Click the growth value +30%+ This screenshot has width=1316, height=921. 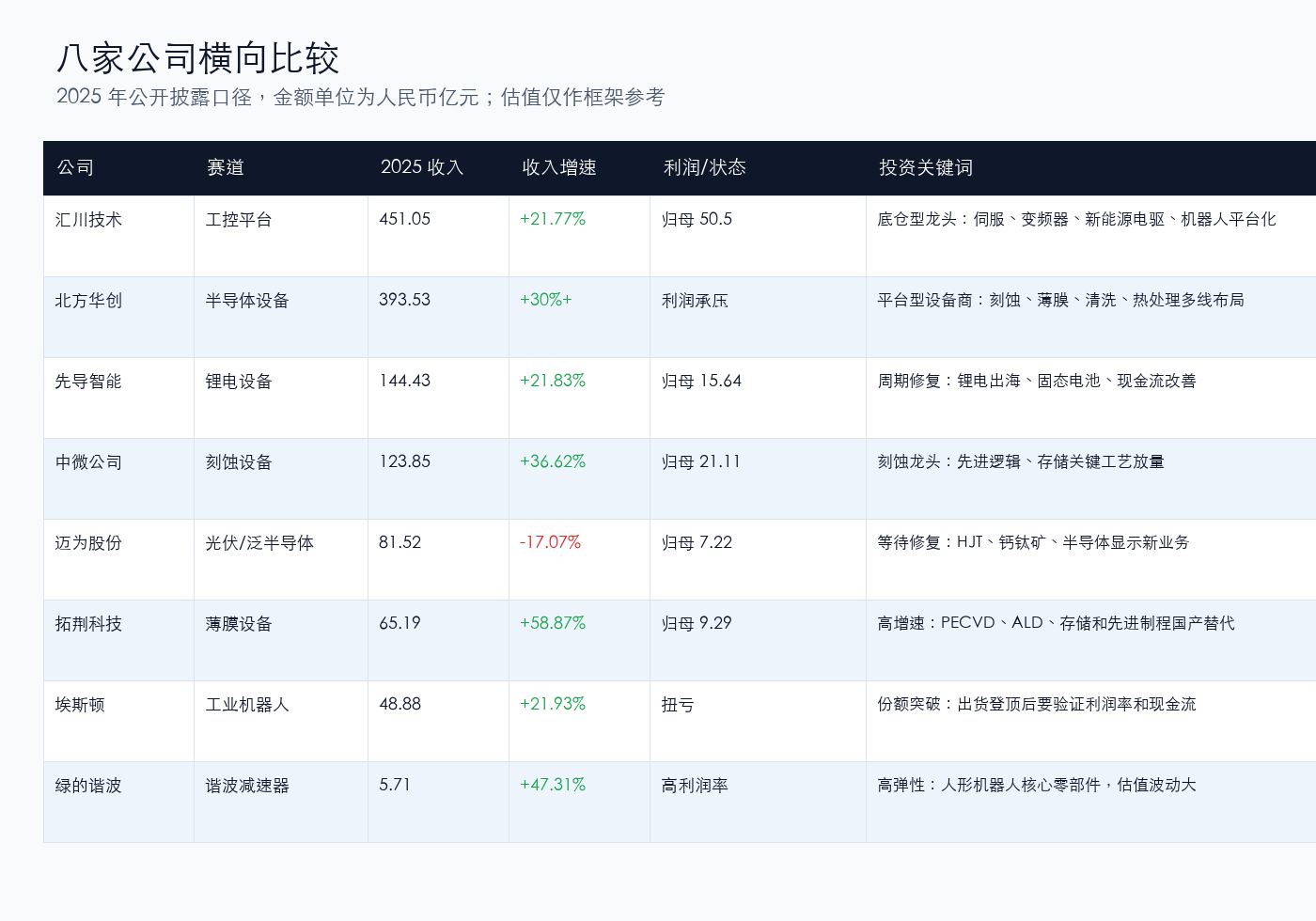coord(546,300)
